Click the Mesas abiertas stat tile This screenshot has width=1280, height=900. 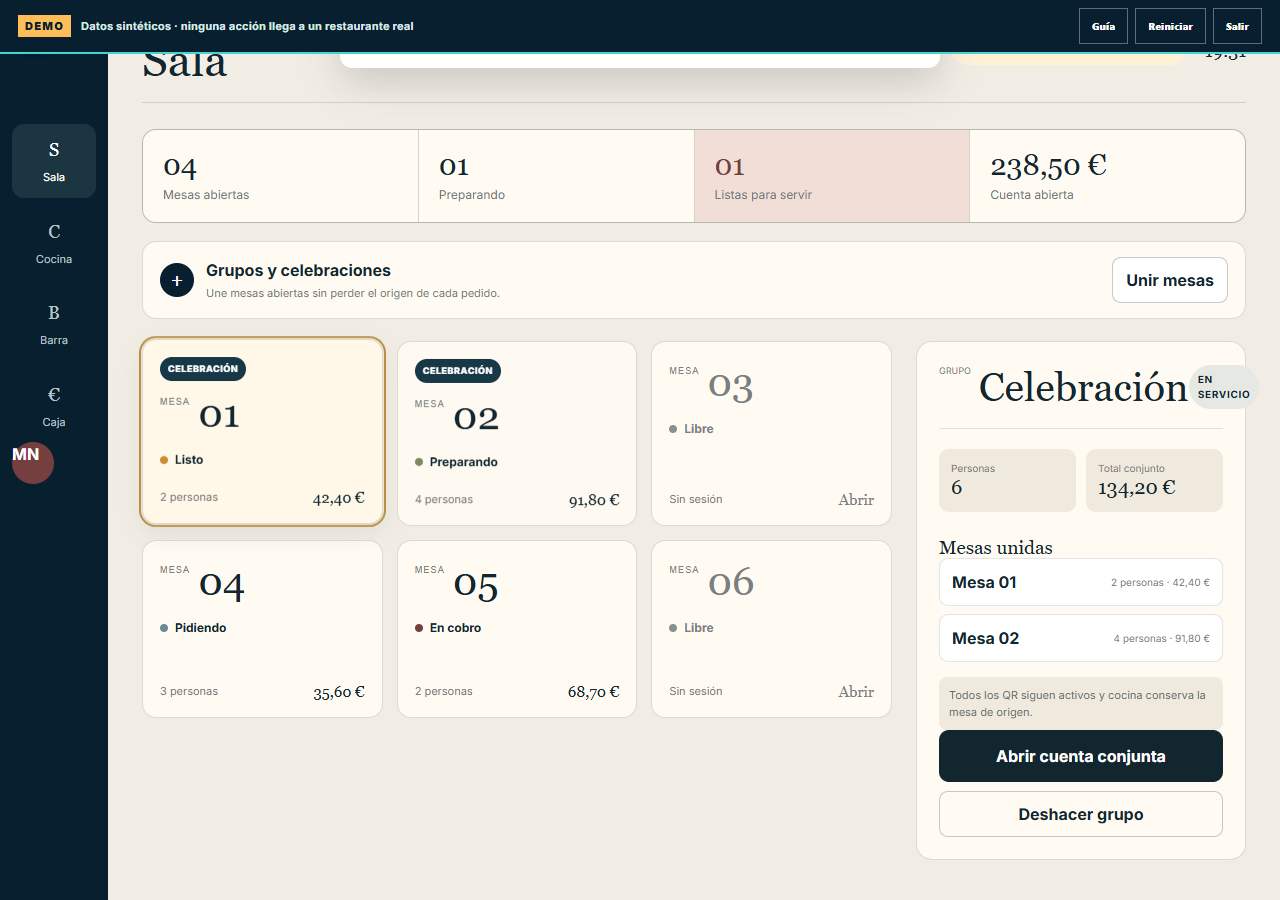coord(281,176)
